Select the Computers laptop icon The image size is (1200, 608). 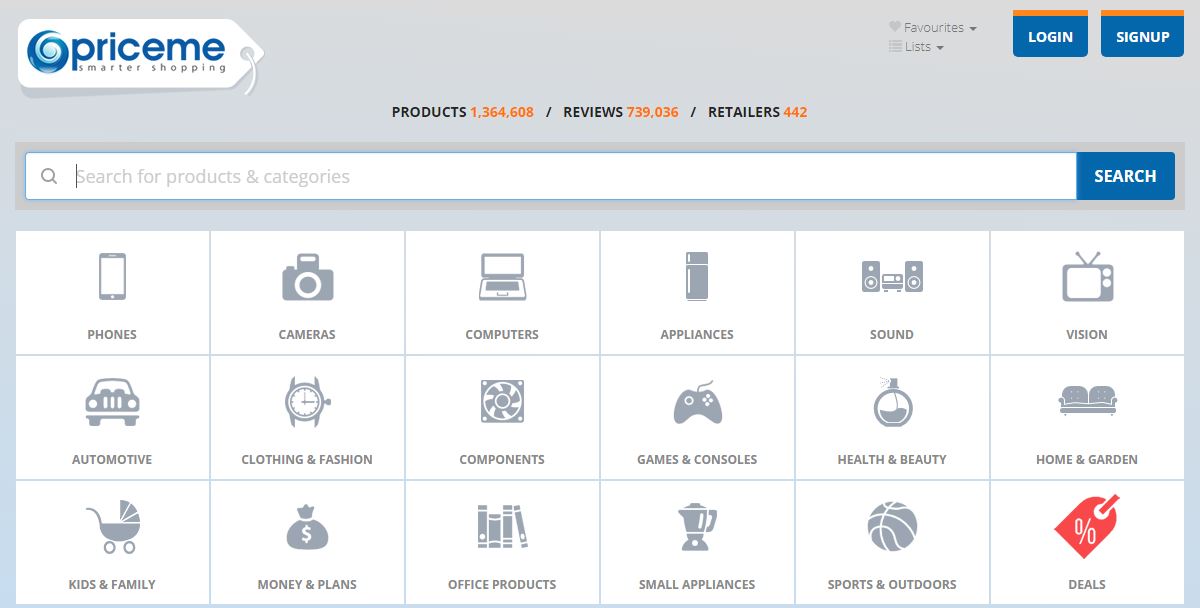502,277
